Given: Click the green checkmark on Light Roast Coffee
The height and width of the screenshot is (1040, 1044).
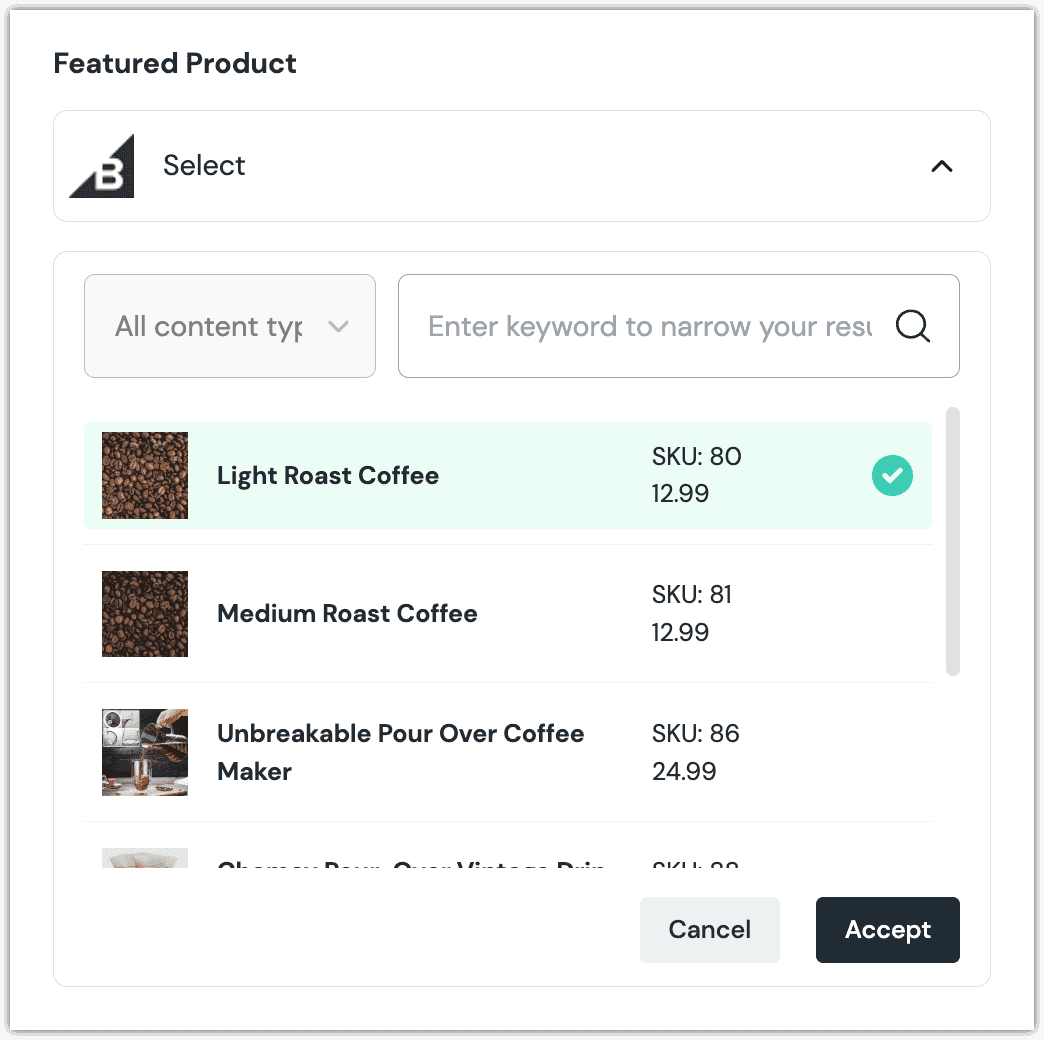Looking at the screenshot, I should (892, 476).
